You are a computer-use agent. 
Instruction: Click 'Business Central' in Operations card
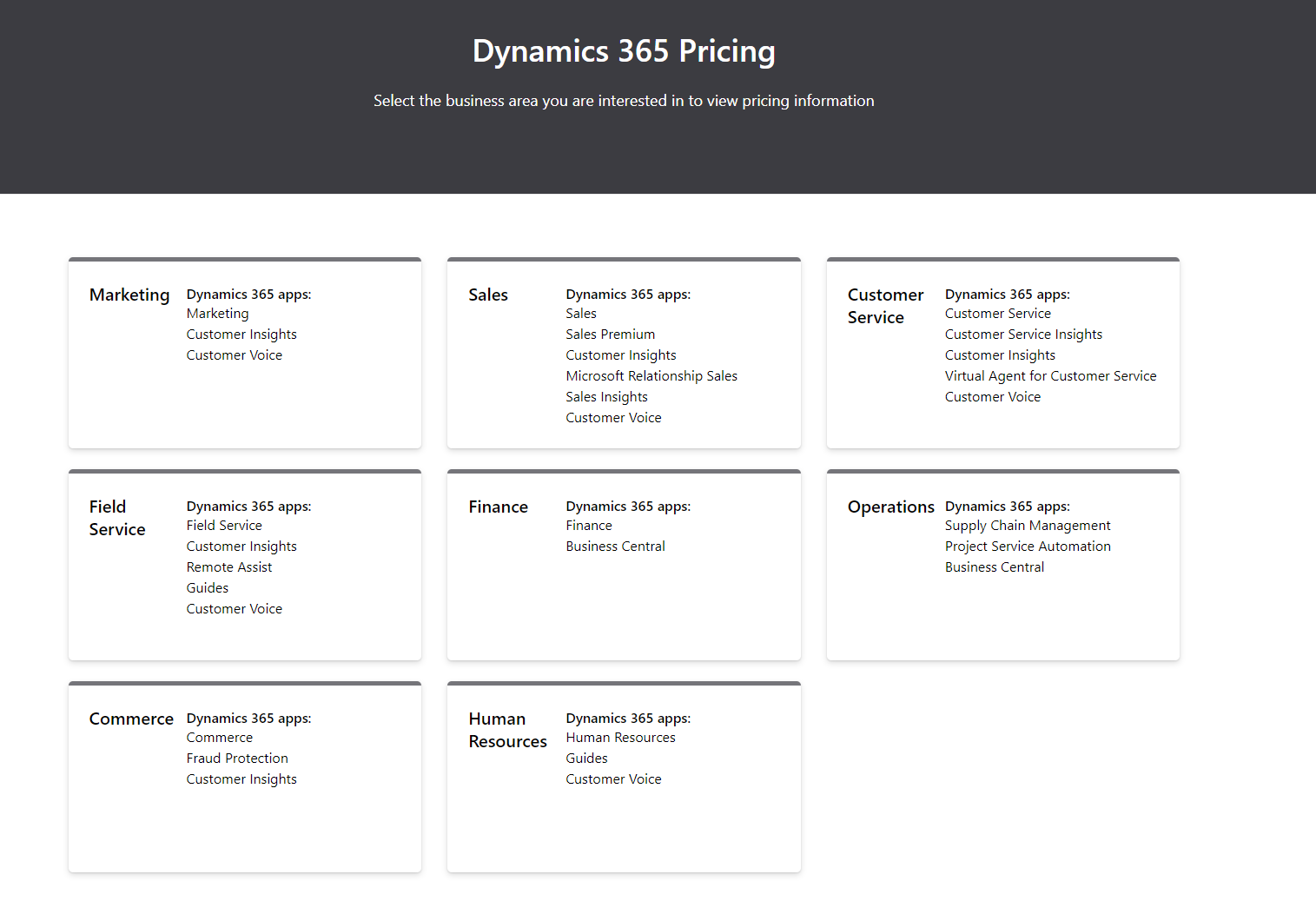pos(995,567)
